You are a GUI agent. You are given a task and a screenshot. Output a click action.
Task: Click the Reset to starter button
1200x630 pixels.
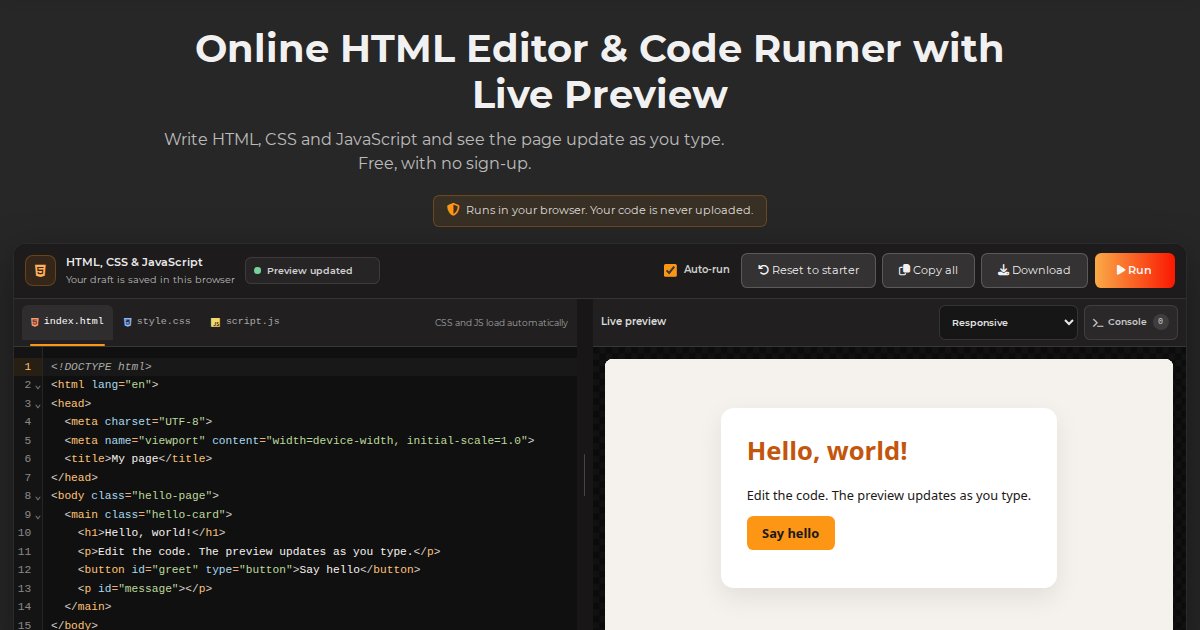tap(808, 270)
